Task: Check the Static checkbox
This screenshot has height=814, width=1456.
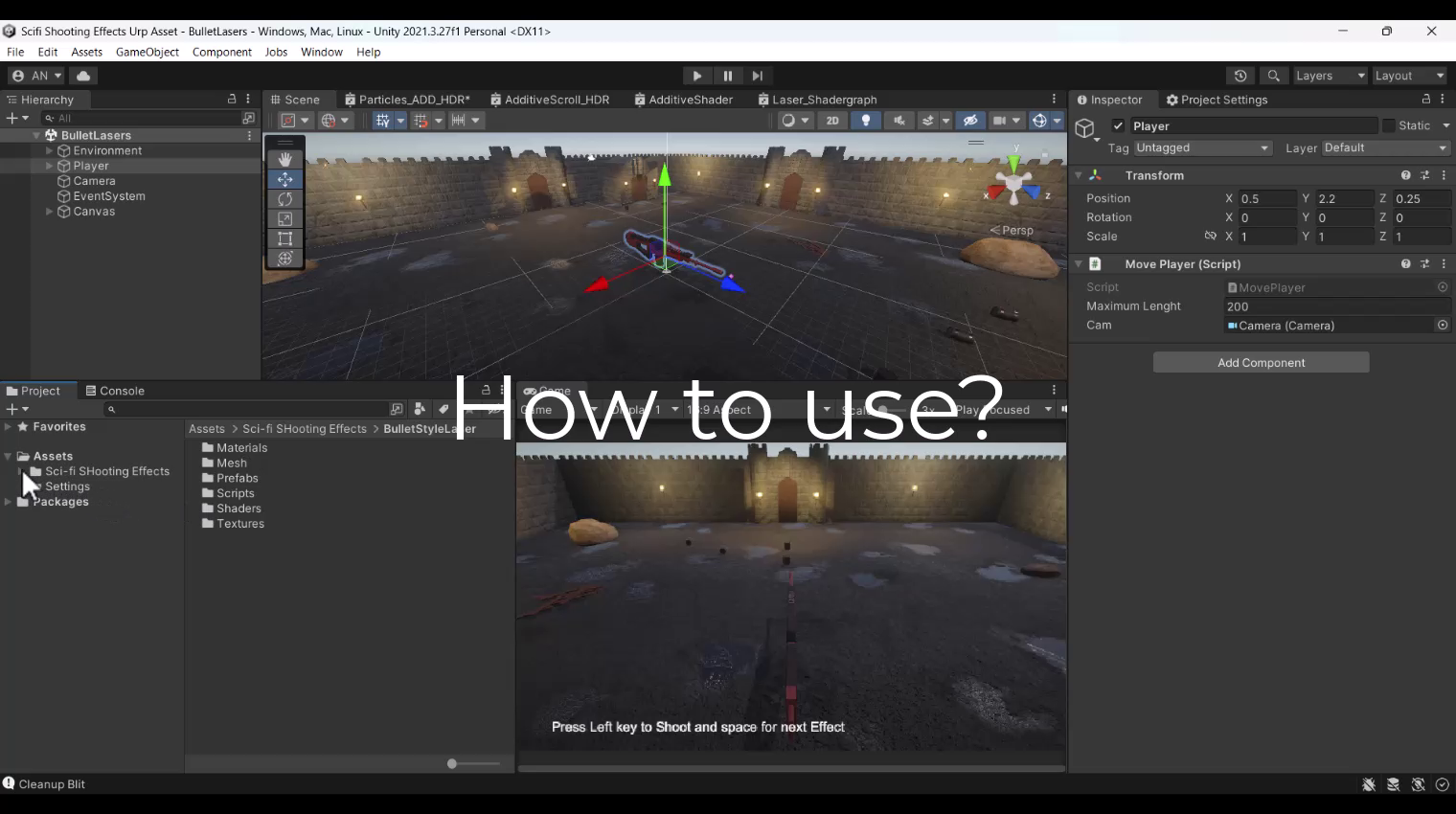Action: [1388, 126]
